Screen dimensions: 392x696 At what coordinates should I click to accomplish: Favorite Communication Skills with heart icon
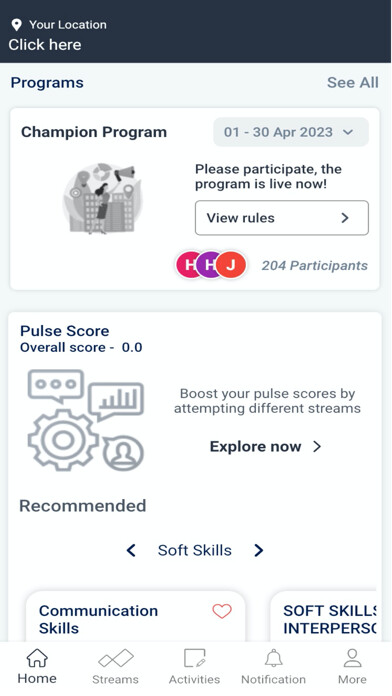point(222,611)
